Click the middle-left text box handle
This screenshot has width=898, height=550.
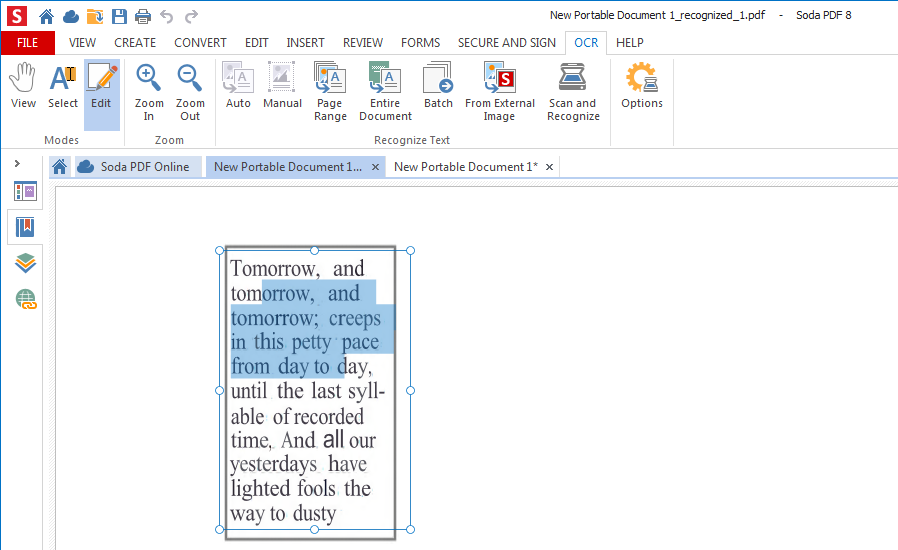[219, 390]
